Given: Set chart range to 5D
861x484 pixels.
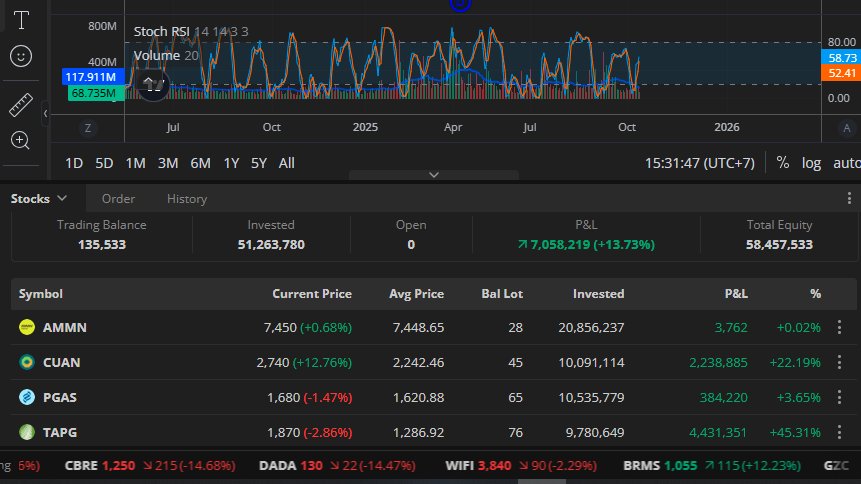Looking at the screenshot, I should pos(104,163).
